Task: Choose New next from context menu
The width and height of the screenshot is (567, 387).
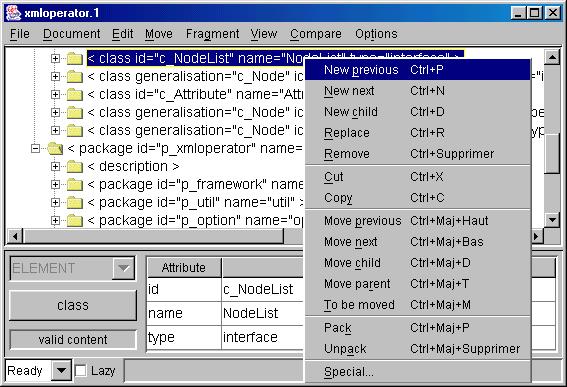Action: [x=418, y=91]
